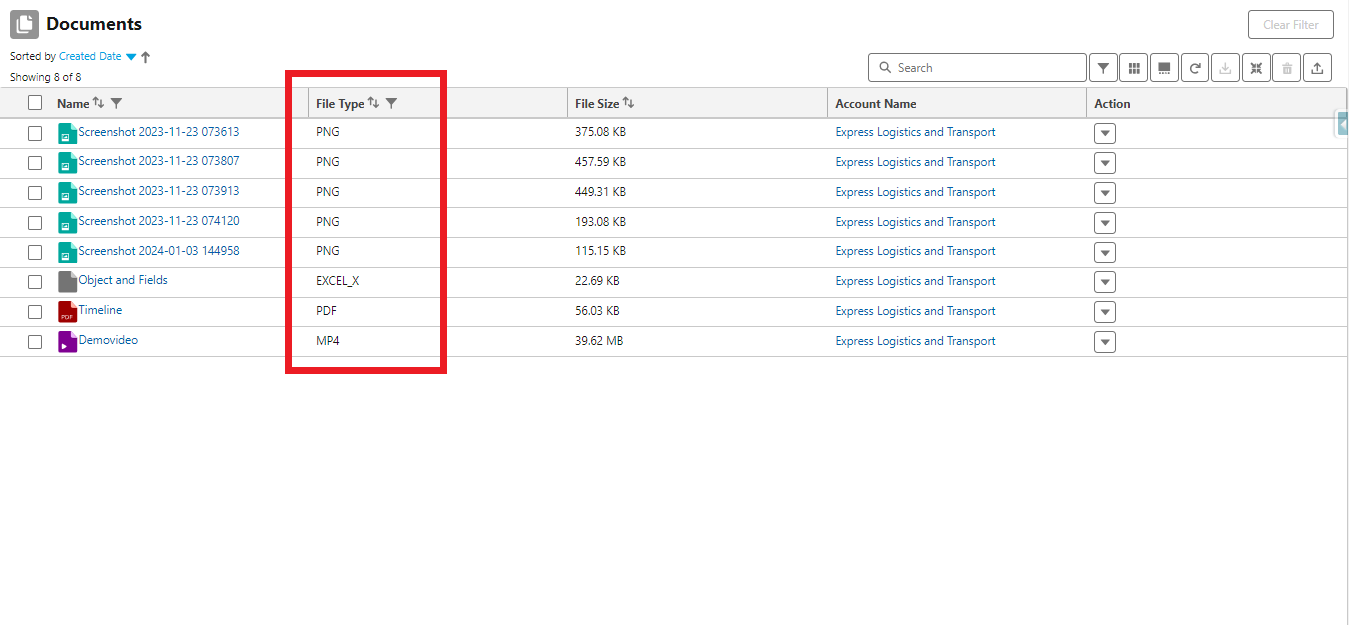Image resolution: width=1349 pixels, height=625 pixels.
Task: Click the side panel handle at right edge
Action: click(x=1343, y=123)
